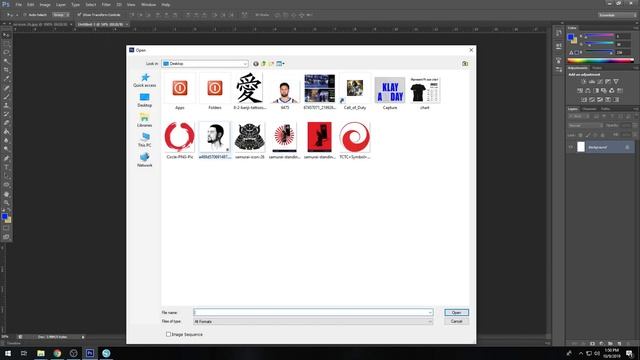The height and width of the screenshot is (360, 640).
Task: Add a Hue/Saturation adjustment
Action: [x=580, y=91]
